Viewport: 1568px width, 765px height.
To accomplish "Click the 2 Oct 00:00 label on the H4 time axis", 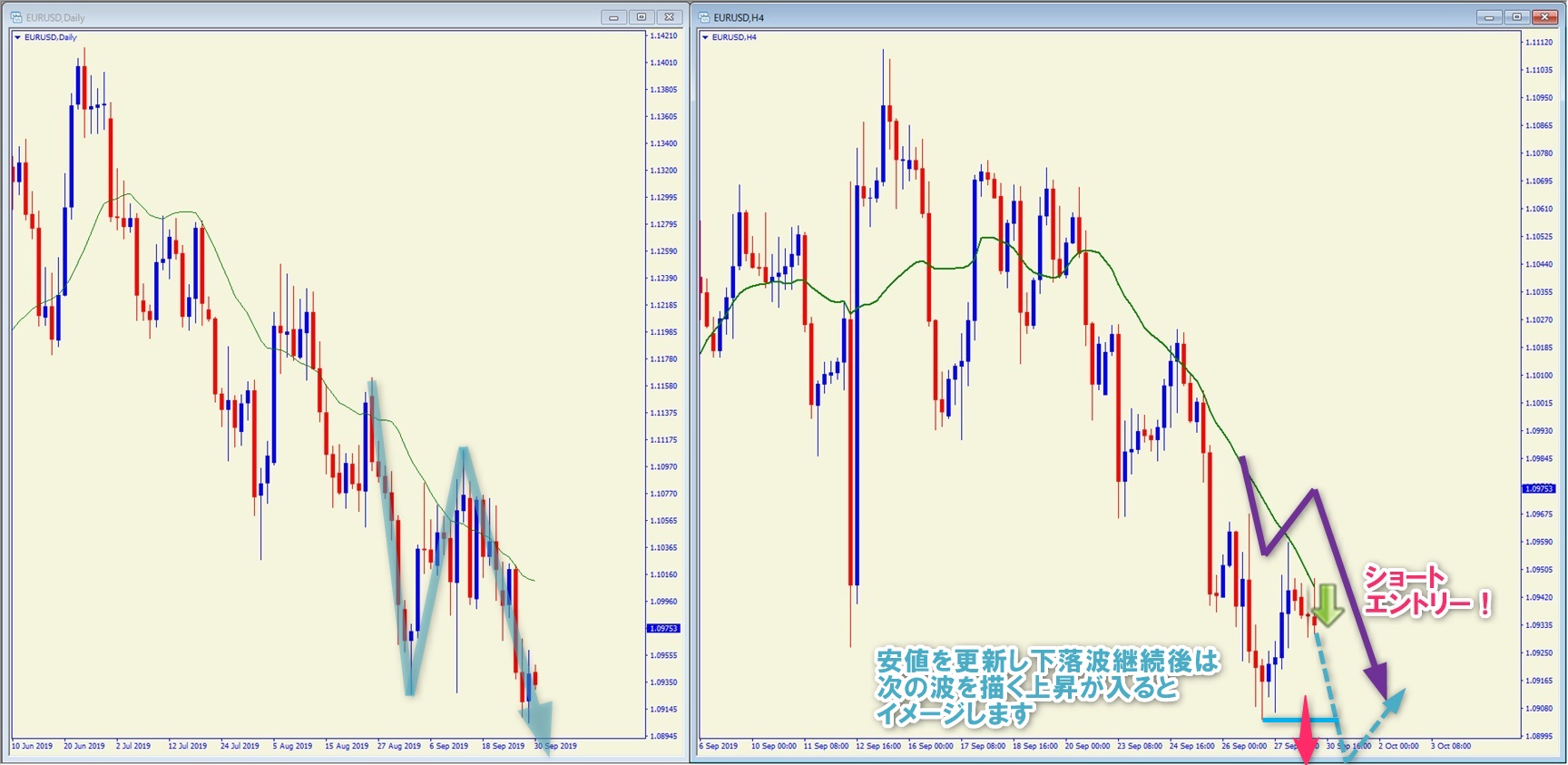I will tap(1398, 746).
